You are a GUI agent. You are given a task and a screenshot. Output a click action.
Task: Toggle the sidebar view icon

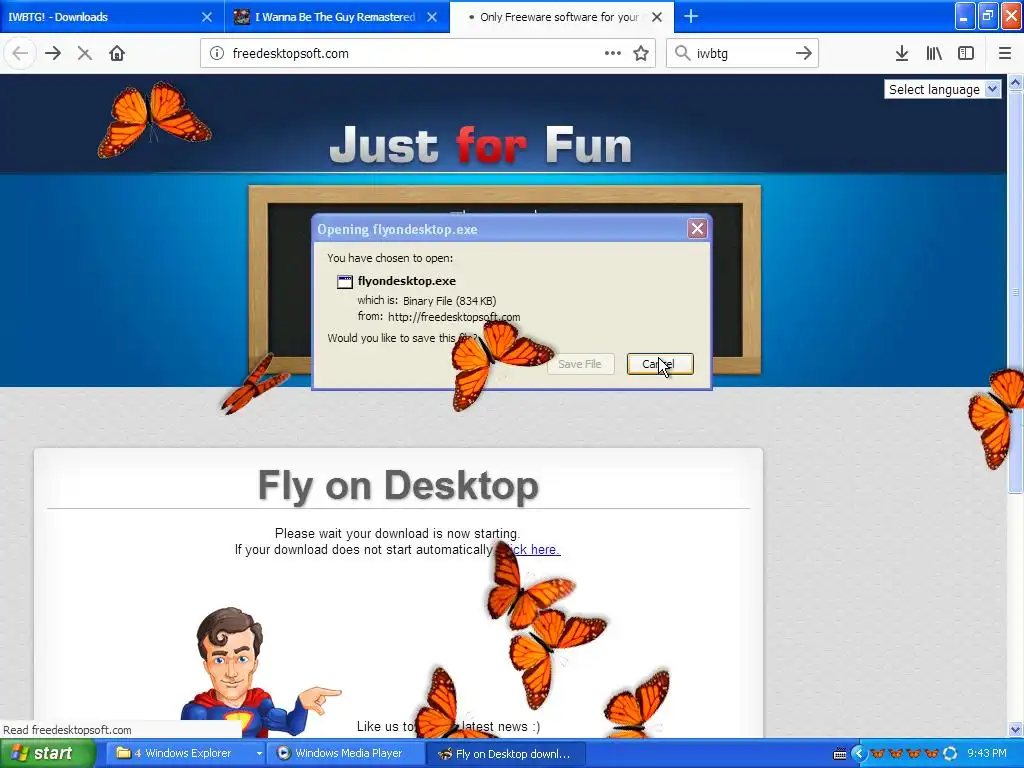(966, 54)
